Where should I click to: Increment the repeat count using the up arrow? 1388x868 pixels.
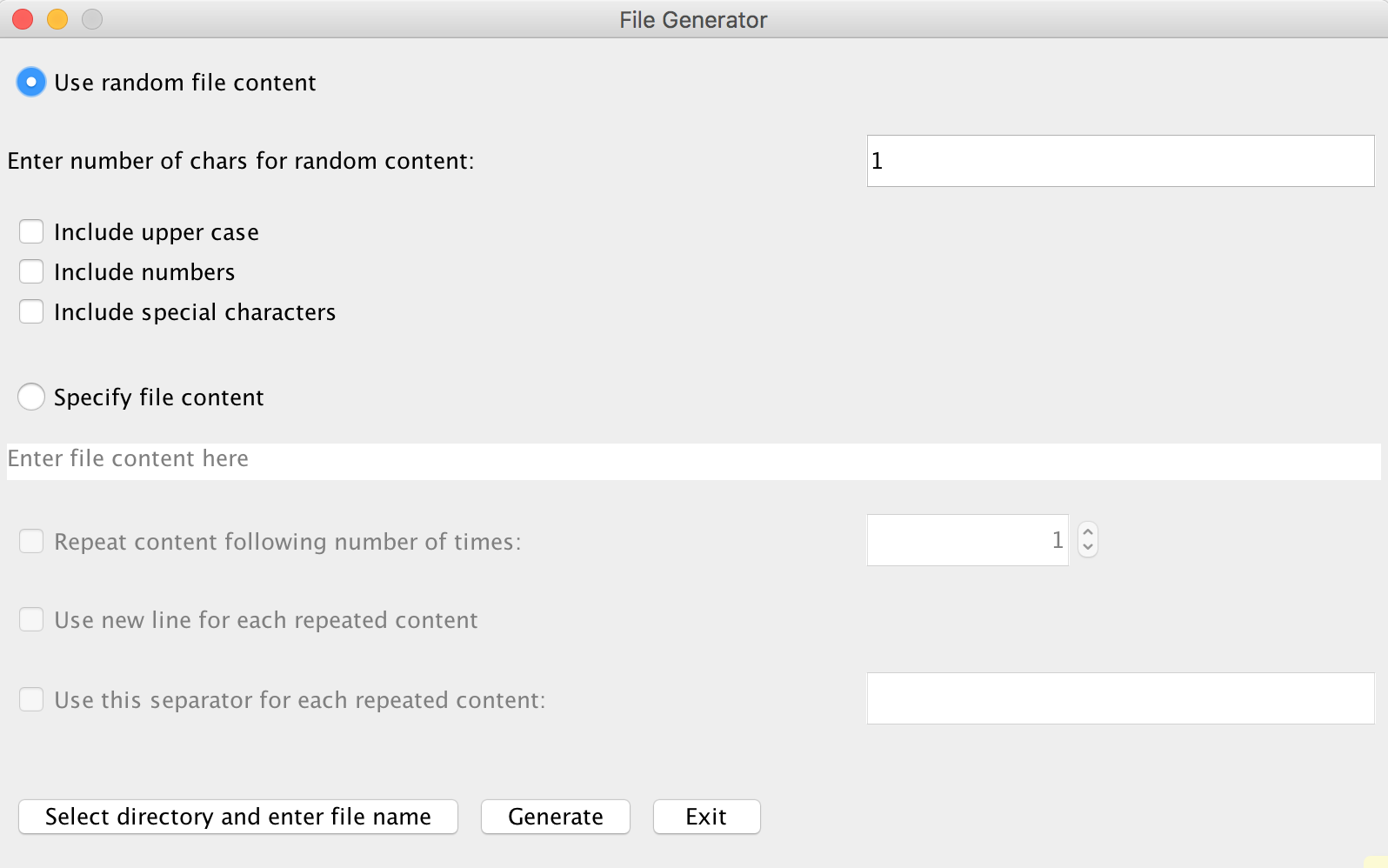pos(1088,532)
